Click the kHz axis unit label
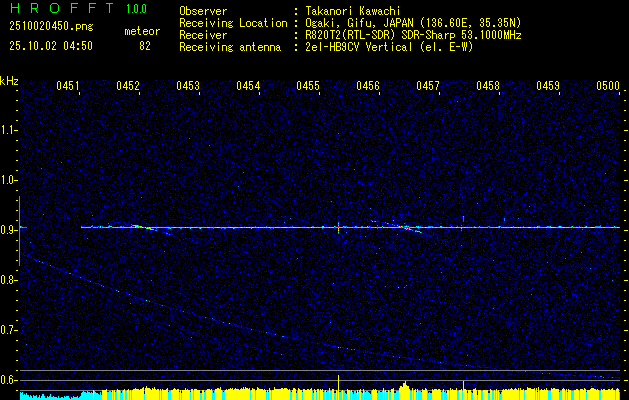 (9, 80)
